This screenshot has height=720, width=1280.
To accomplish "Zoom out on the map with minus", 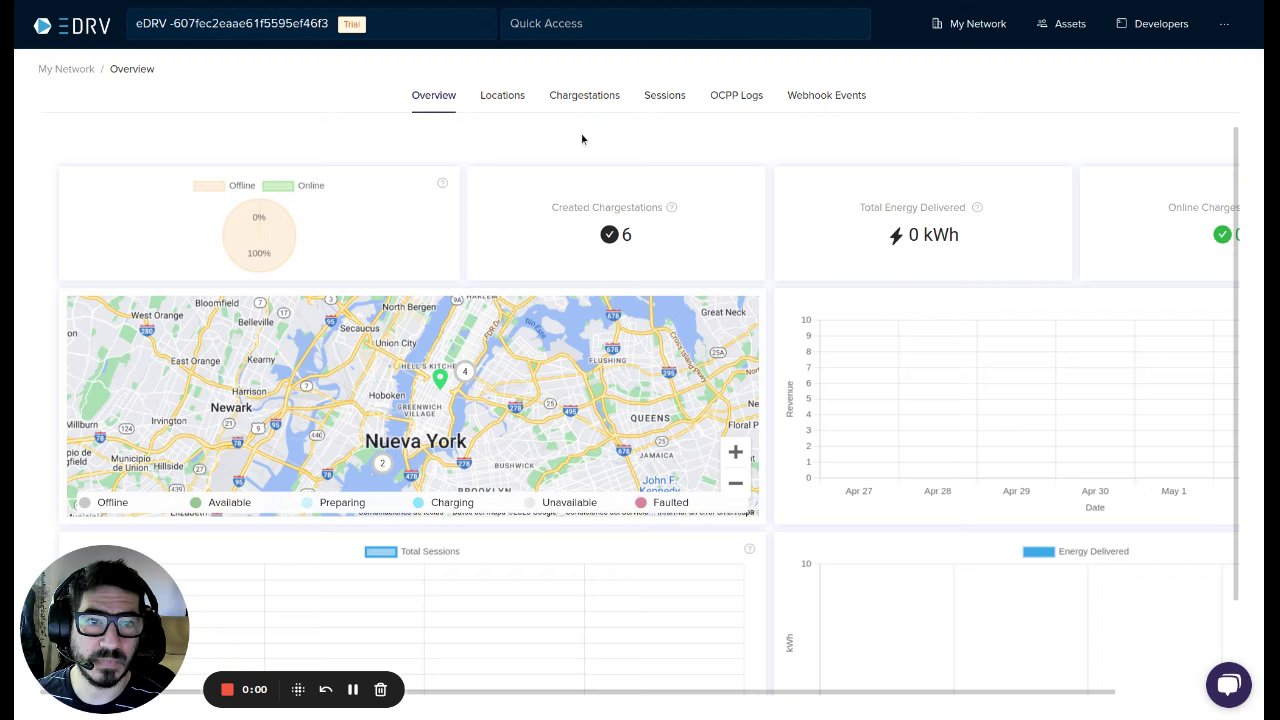I will [735, 483].
